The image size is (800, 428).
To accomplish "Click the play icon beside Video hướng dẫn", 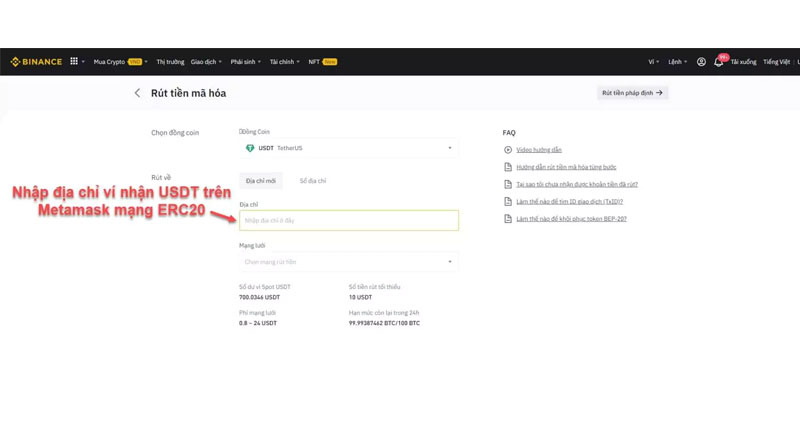I will [x=508, y=149].
